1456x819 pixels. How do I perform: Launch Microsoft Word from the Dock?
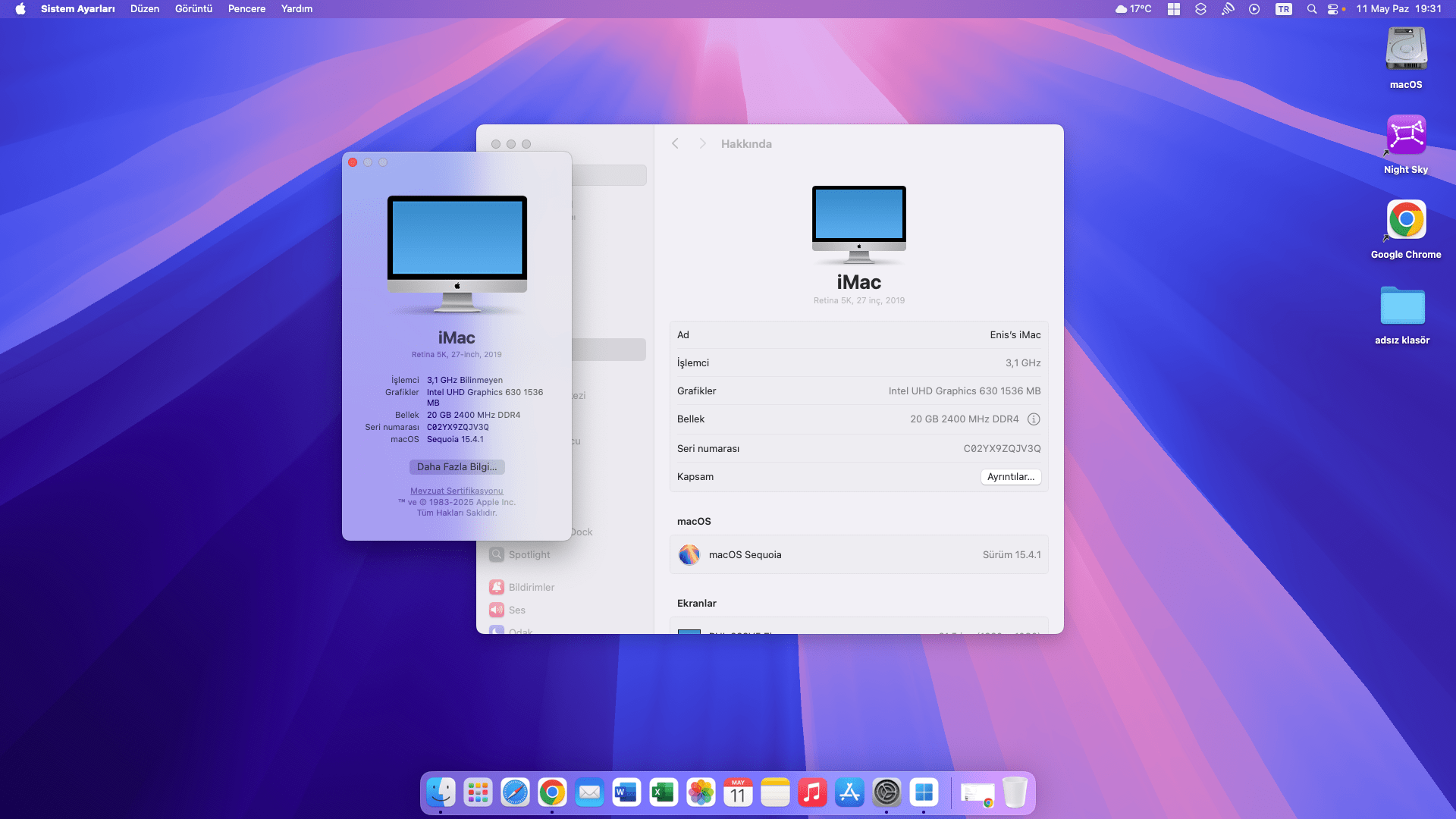(x=626, y=793)
